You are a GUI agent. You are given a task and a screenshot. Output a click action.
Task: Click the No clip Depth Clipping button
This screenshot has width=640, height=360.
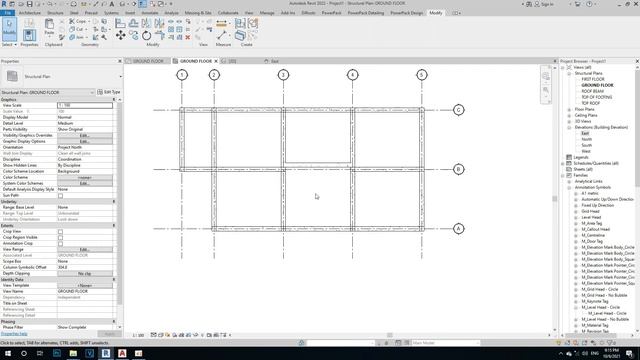point(85,273)
